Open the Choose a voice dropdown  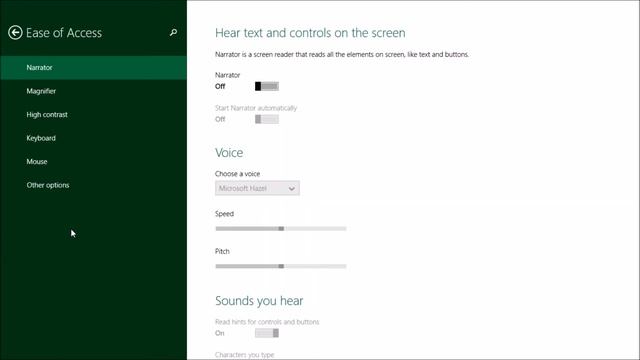pyautogui.click(x=257, y=188)
